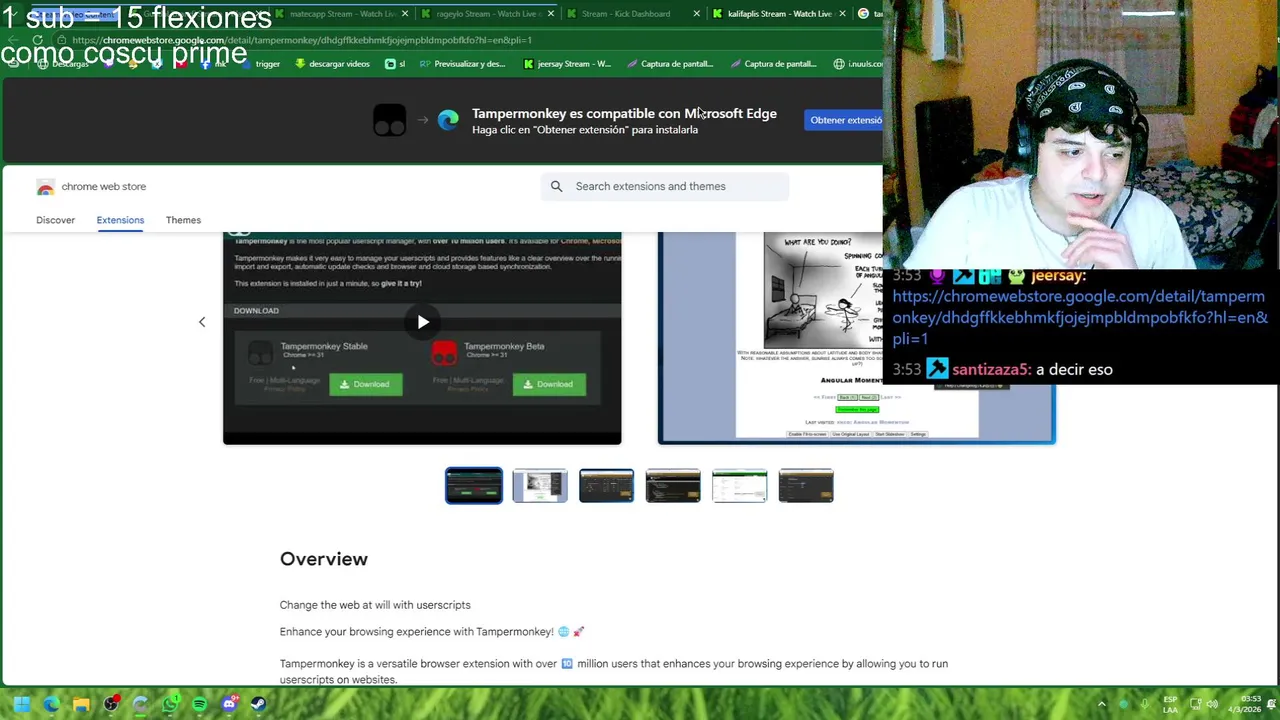Open the Descargas bookmark
The width and height of the screenshot is (1280, 720).
coord(62,64)
